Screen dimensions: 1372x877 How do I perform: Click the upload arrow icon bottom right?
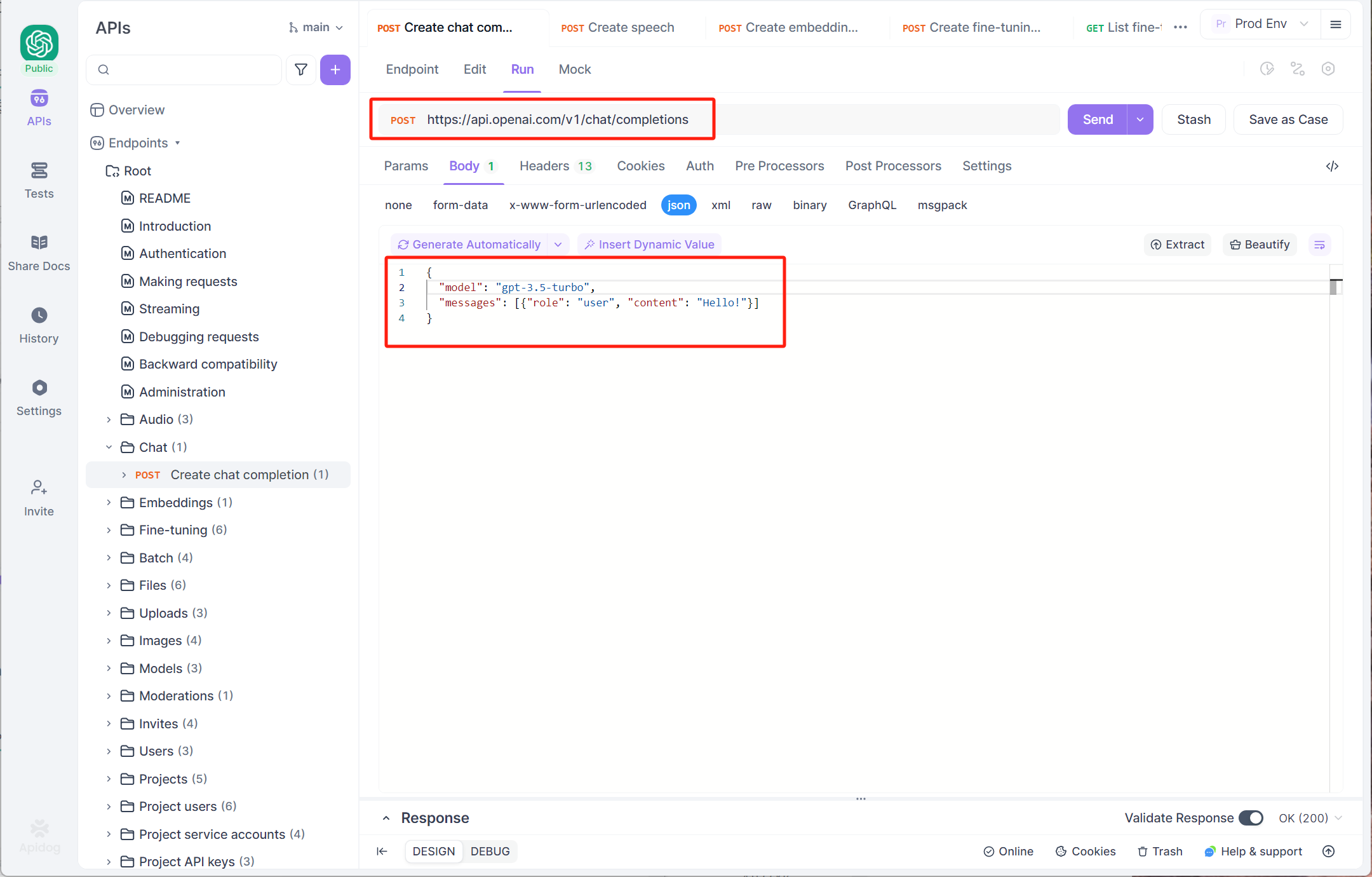tap(1329, 852)
